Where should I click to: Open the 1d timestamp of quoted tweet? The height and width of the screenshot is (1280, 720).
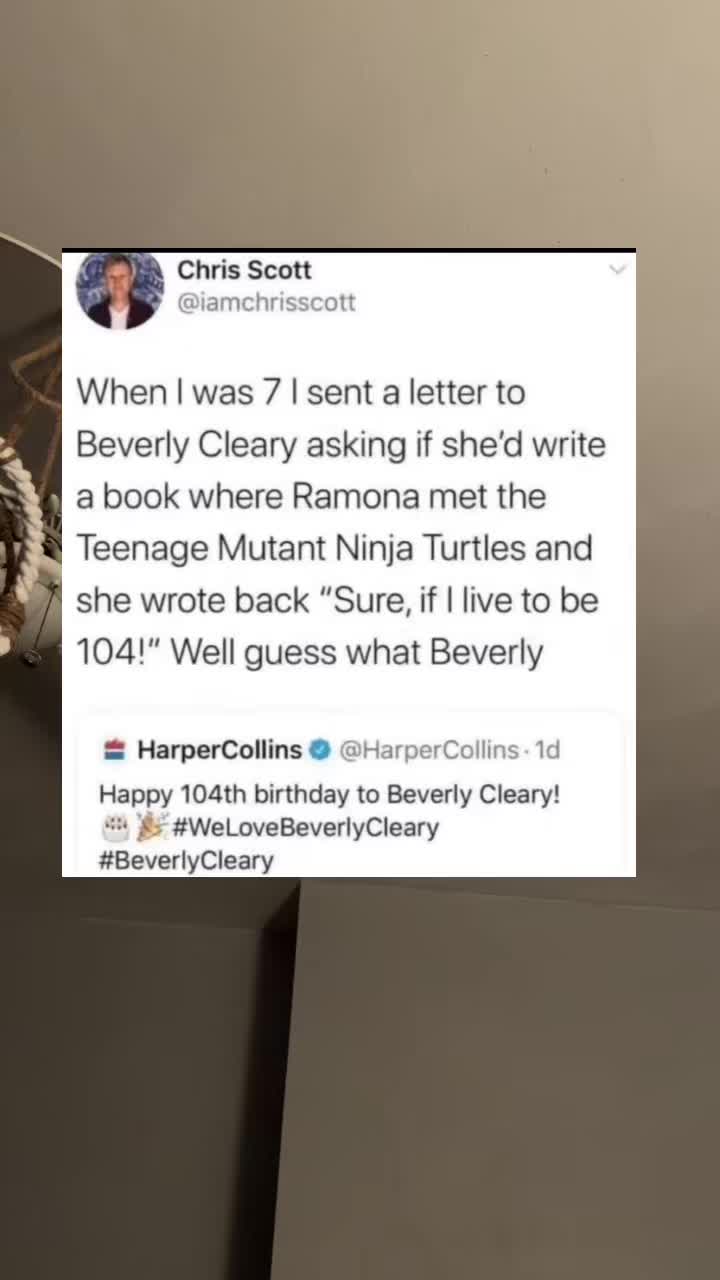point(547,749)
